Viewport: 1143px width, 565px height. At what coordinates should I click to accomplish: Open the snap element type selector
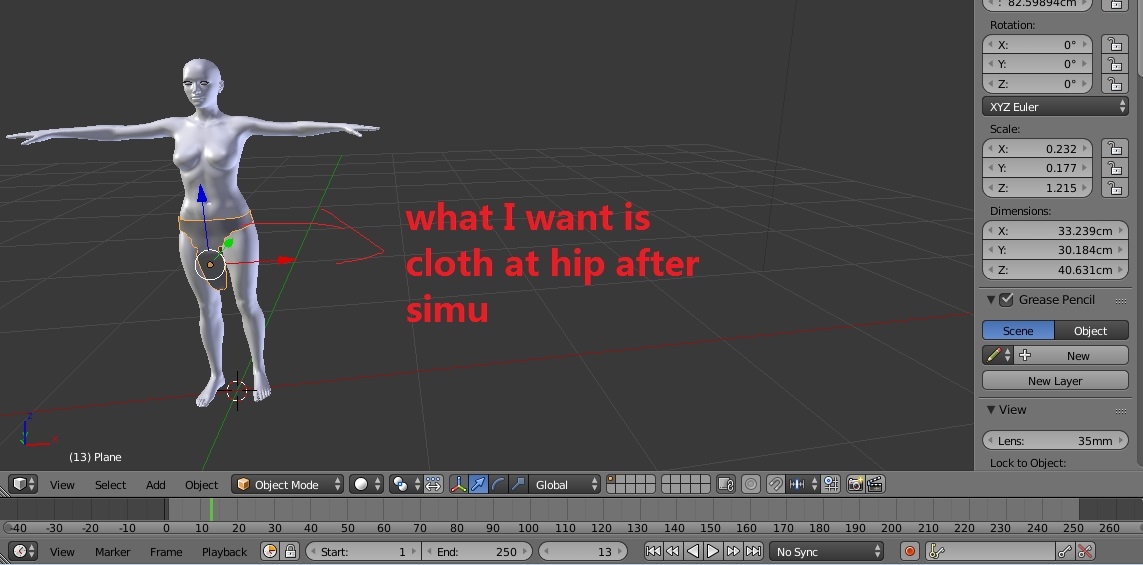pyautogui.click(x=803, y=484)
